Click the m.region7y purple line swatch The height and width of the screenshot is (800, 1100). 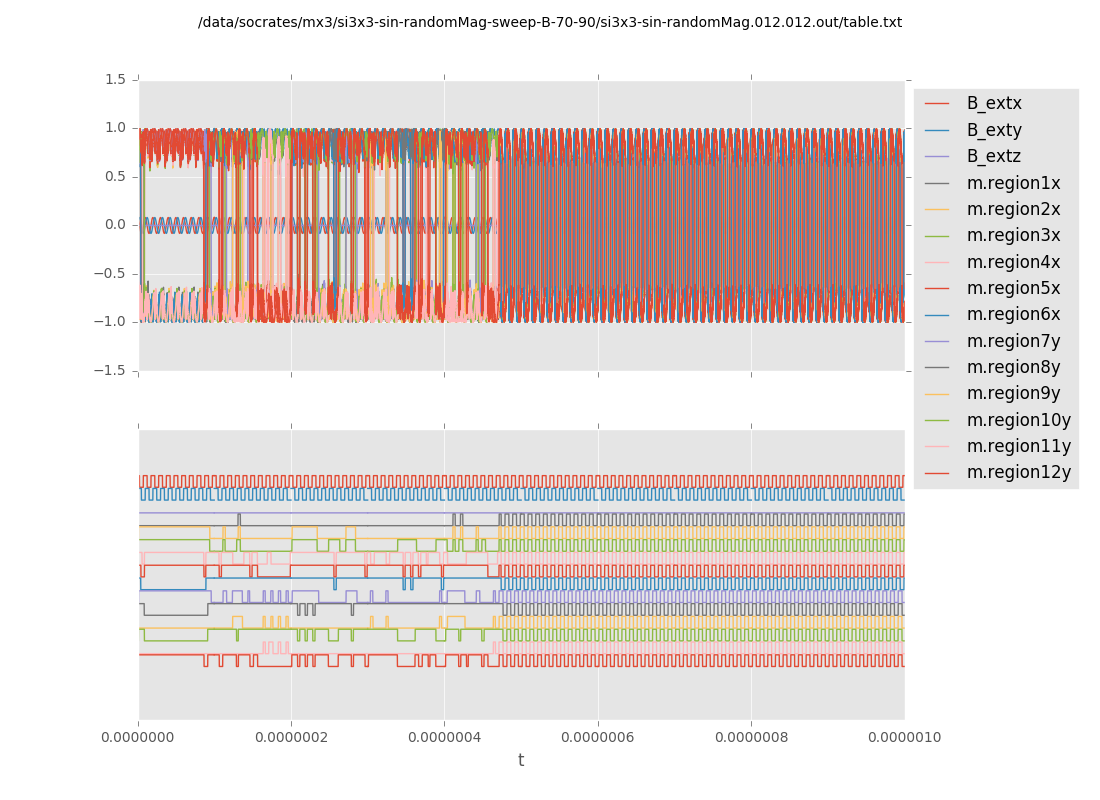[937, 341]
